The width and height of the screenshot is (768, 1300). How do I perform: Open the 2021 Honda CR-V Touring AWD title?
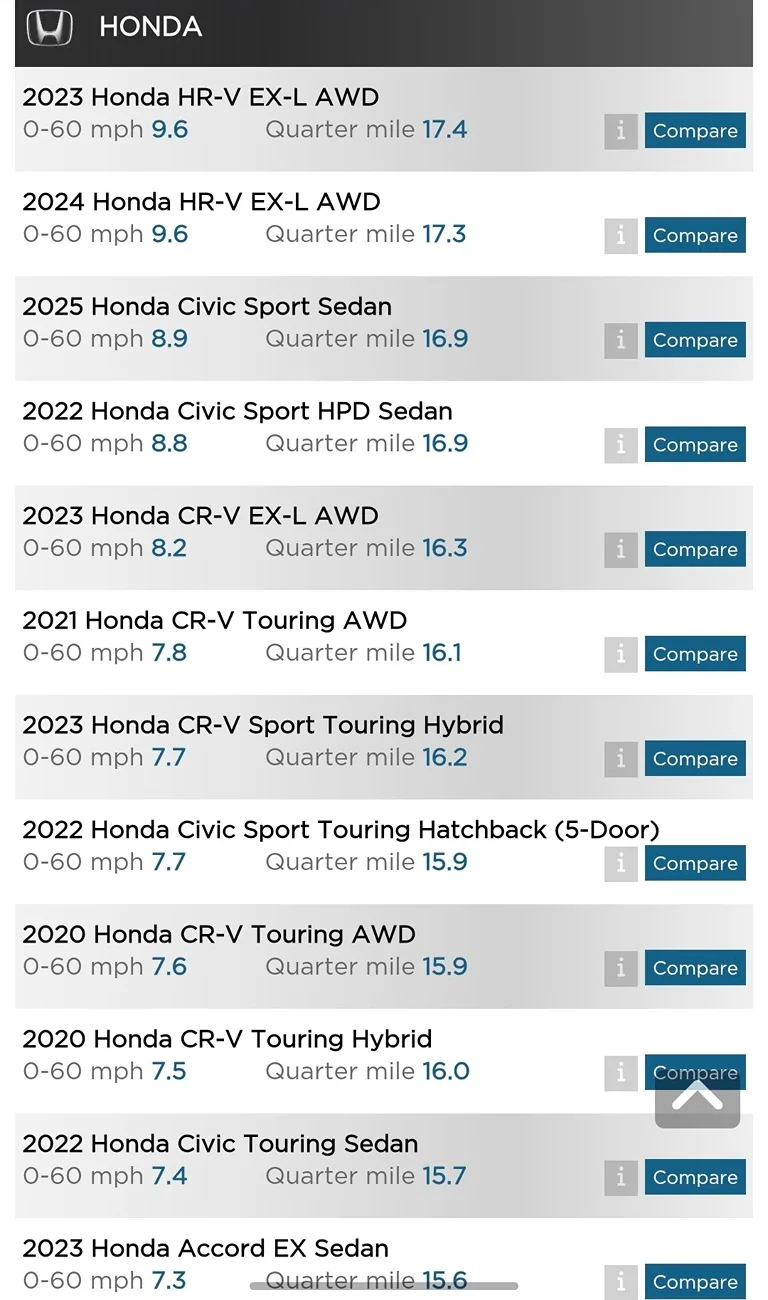click(x=214, y=620)
